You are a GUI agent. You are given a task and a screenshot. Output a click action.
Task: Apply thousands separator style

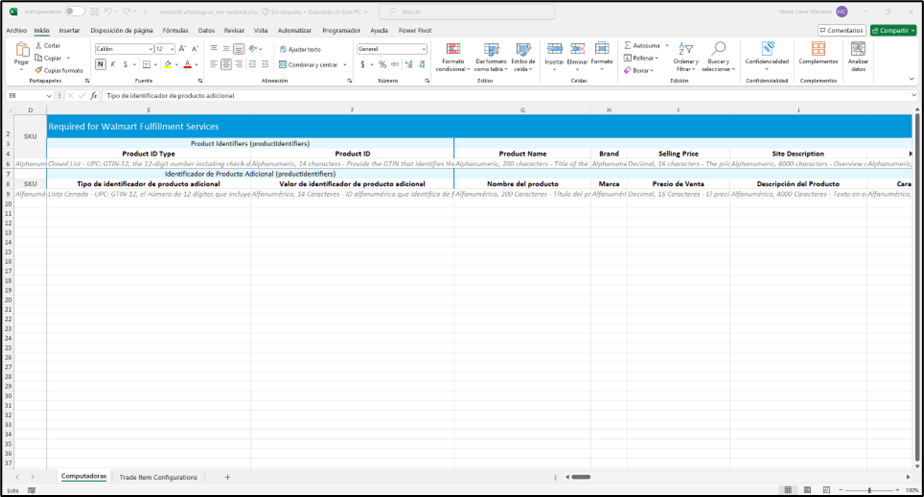(395, 64)
